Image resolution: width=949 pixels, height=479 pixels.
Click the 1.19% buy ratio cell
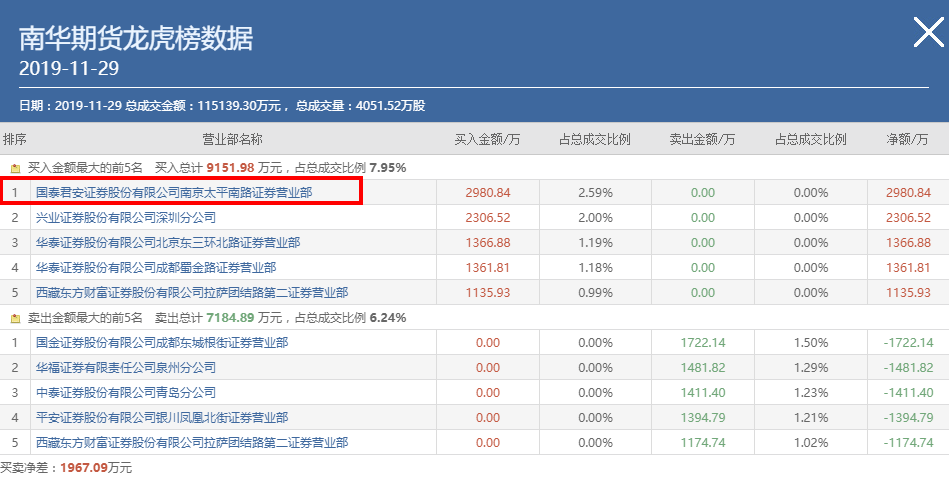596,243
